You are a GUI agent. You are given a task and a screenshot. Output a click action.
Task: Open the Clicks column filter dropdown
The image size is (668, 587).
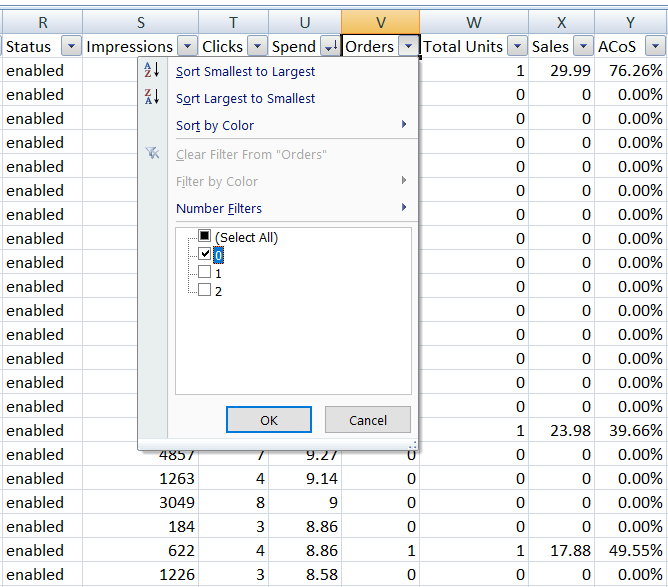(257, 46)
